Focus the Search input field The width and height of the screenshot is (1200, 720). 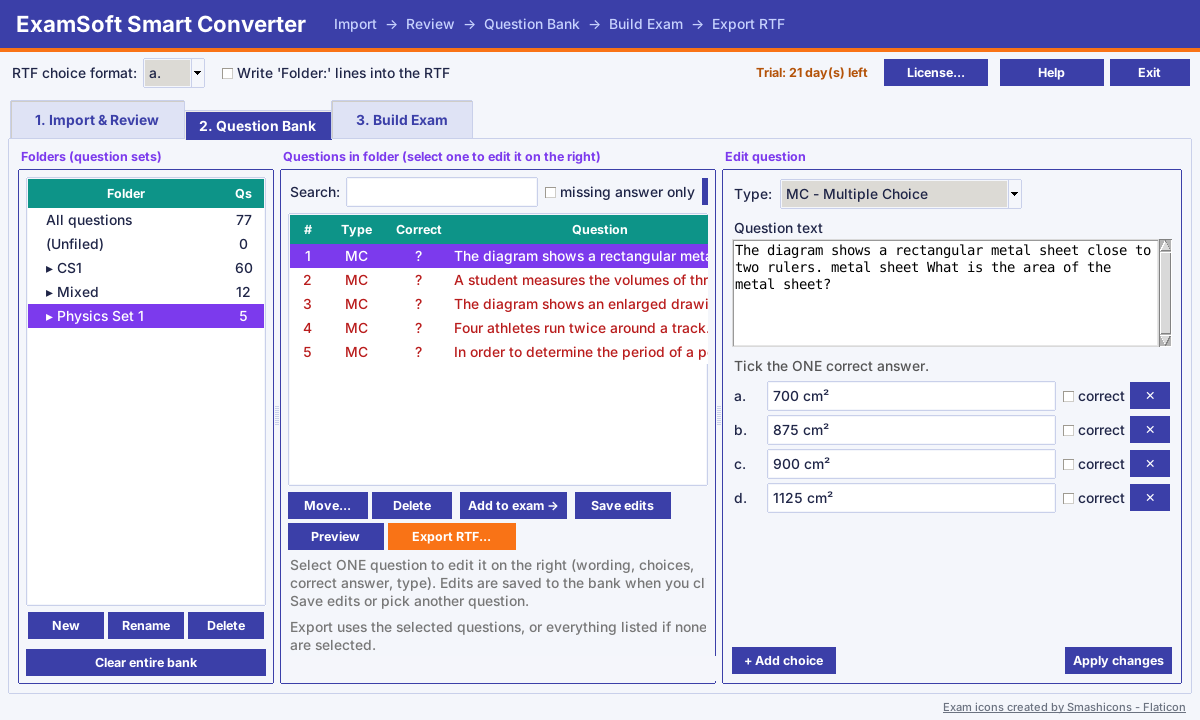pos(441,192)
